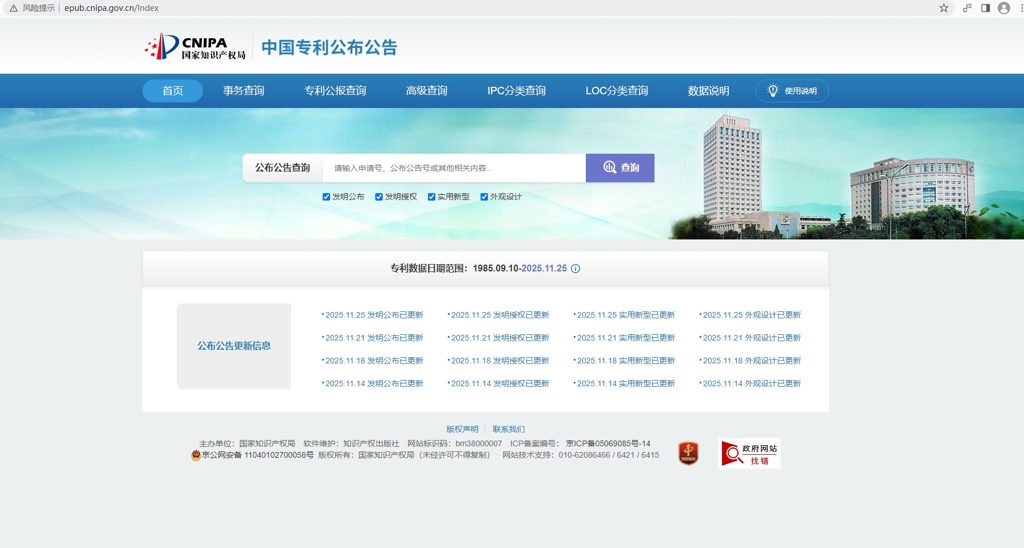Focus the 公布公告查询 search input field
The width and height of the screenshot is (1024, 548).
pyautogui.click(x=454, y=168)
